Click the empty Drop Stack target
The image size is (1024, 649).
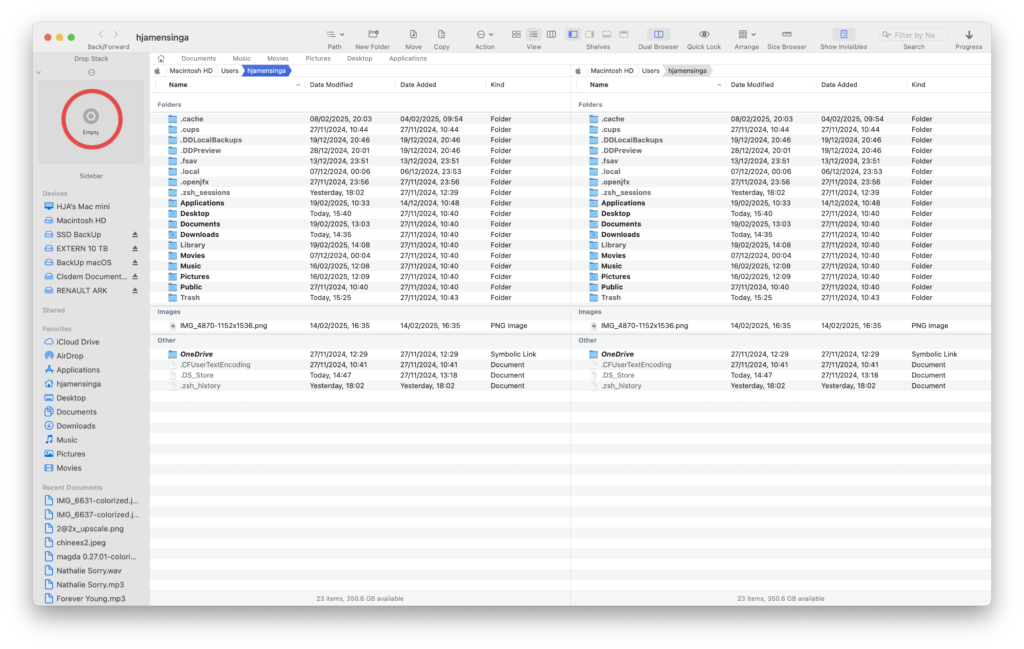pos(91,119)
